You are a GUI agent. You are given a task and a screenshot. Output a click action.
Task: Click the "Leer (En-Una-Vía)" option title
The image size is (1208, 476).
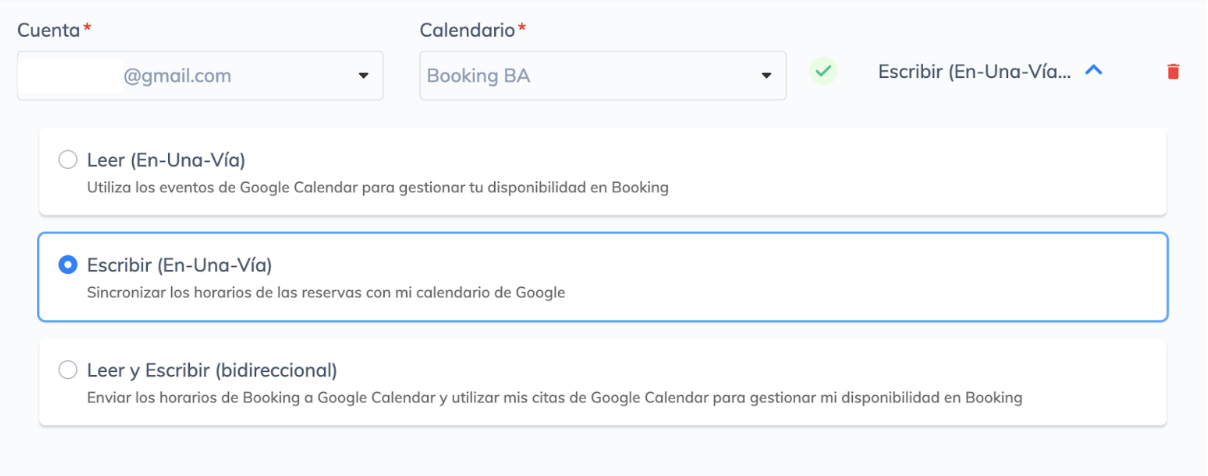[x=166, y=160]
